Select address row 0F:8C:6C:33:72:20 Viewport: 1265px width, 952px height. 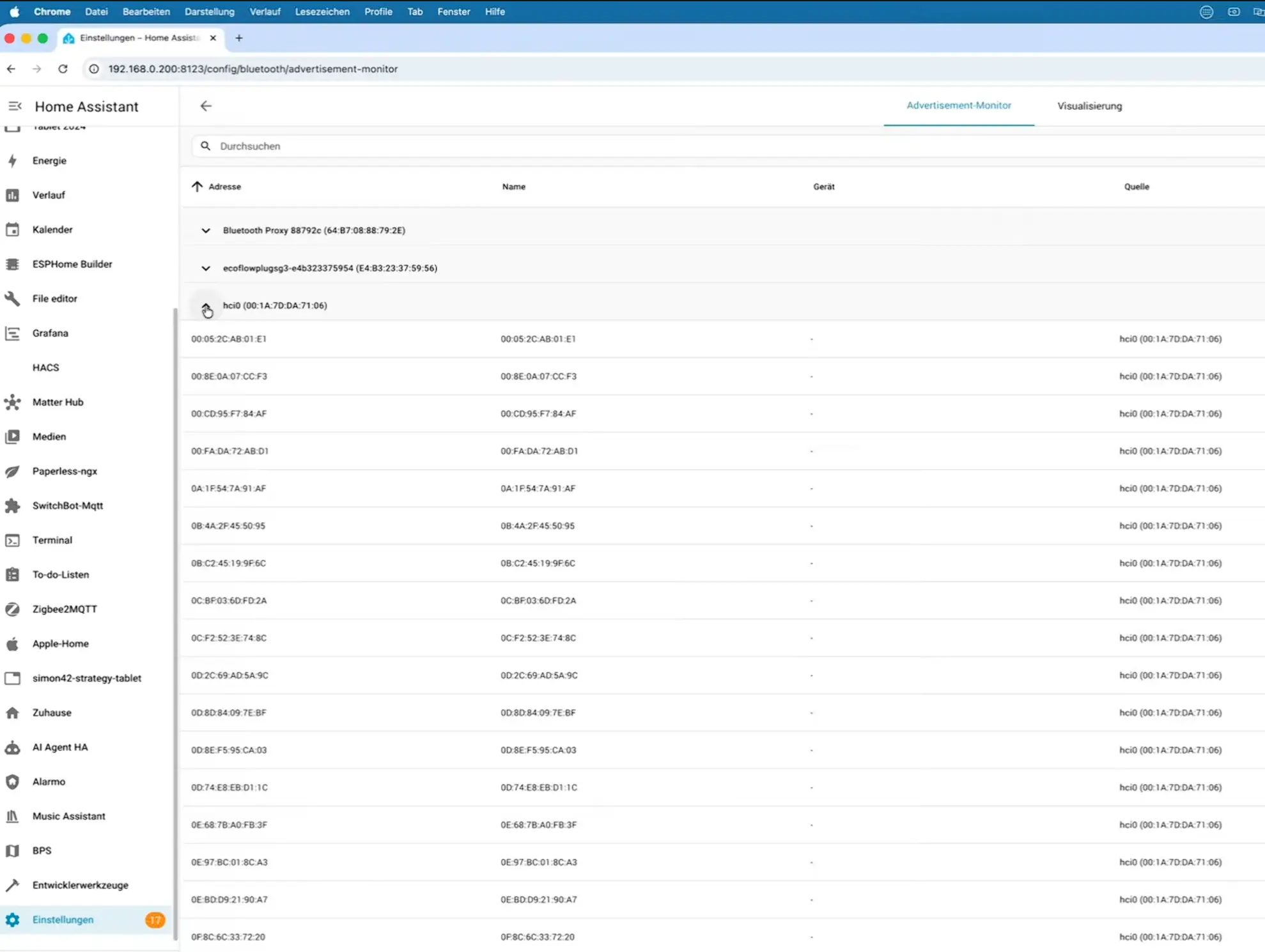click(x=723, y=937)
